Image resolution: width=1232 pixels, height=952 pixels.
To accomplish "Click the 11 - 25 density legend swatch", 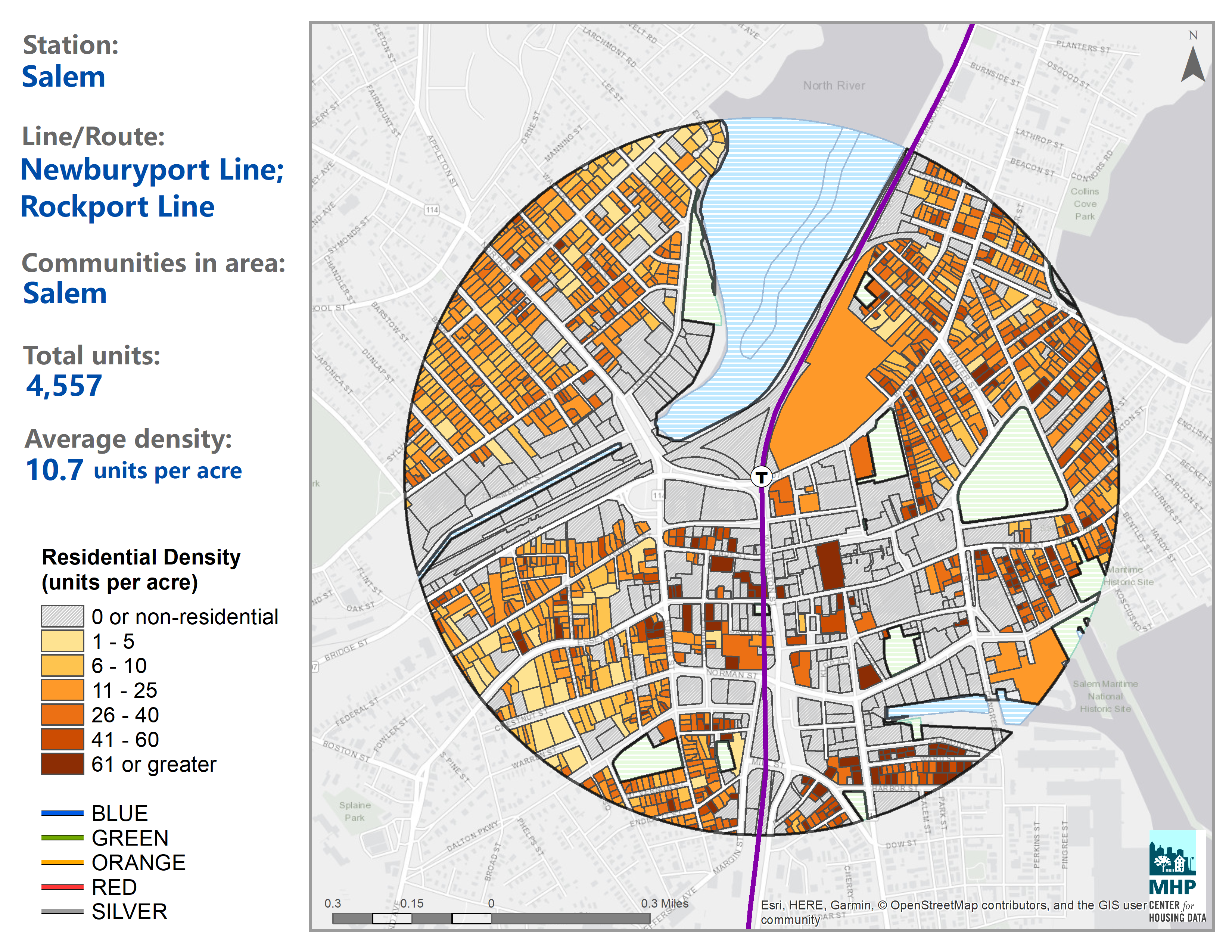I will tap(62, 690).
